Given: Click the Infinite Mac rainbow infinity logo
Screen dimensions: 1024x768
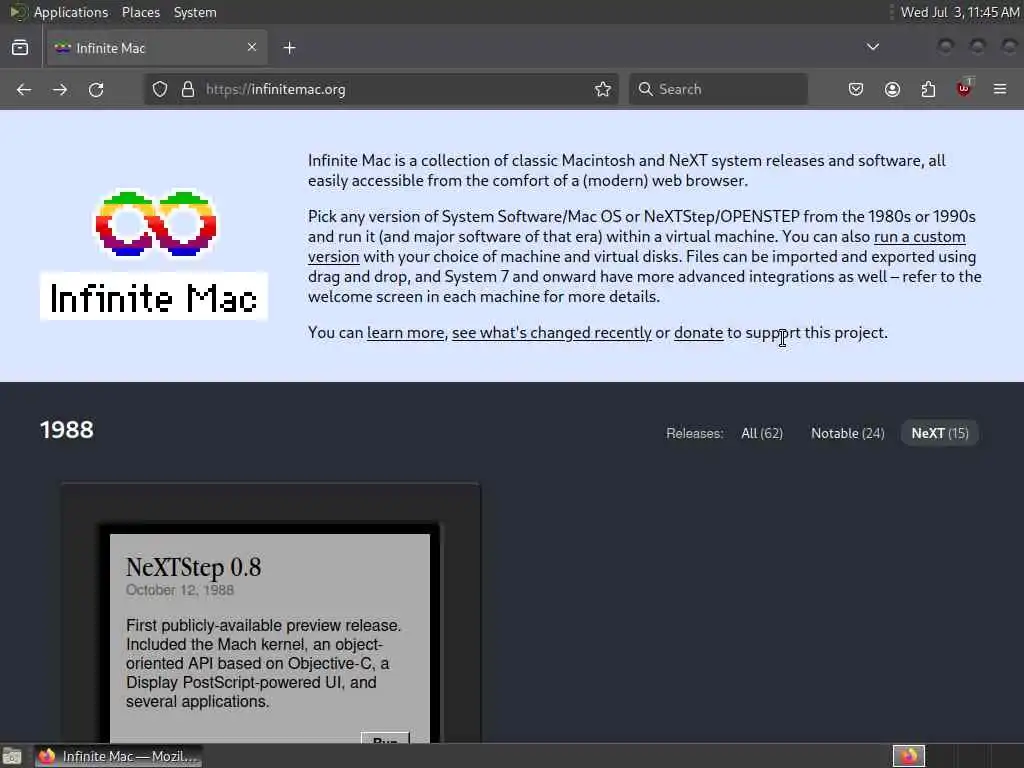Looking at the screenshot, I should coord(155,223).
